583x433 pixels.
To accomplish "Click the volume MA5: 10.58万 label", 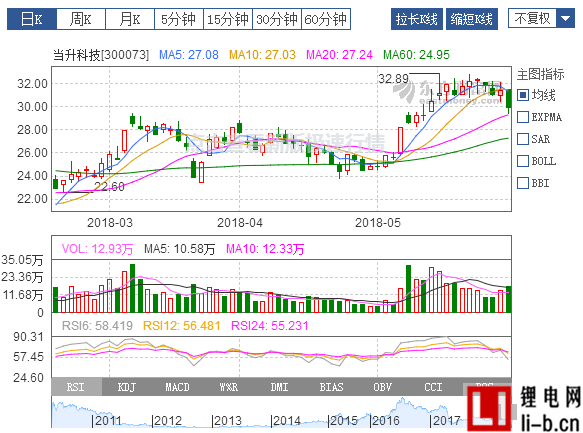I will (180, 249).
